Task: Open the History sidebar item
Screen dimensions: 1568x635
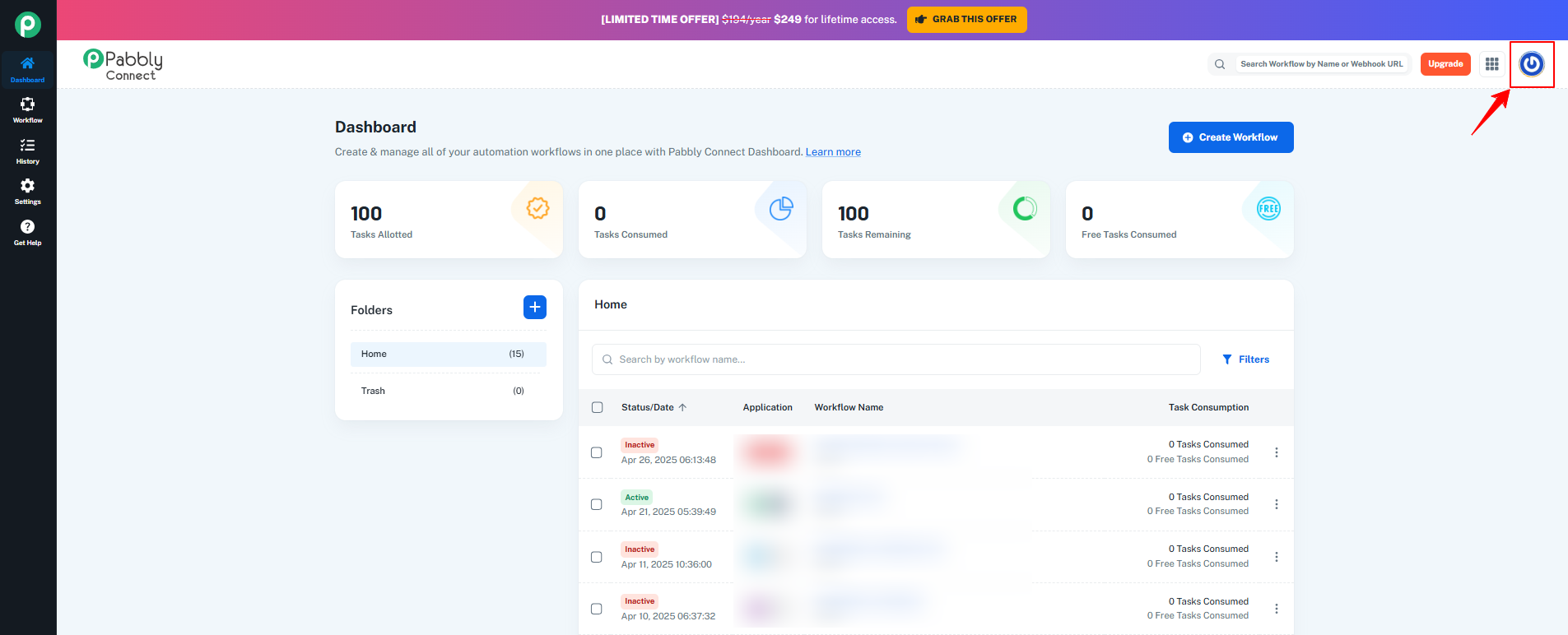Action: tap(28, 151)
